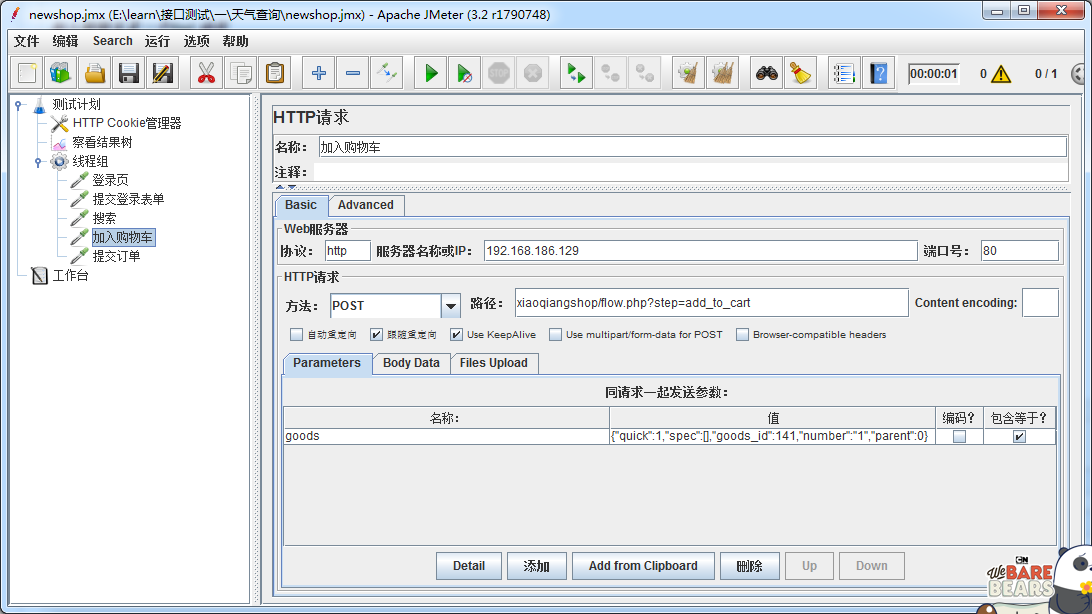The image size is (1092, 614).
Task: Click the Shutdown X icon
Action: tap(533, 73)
